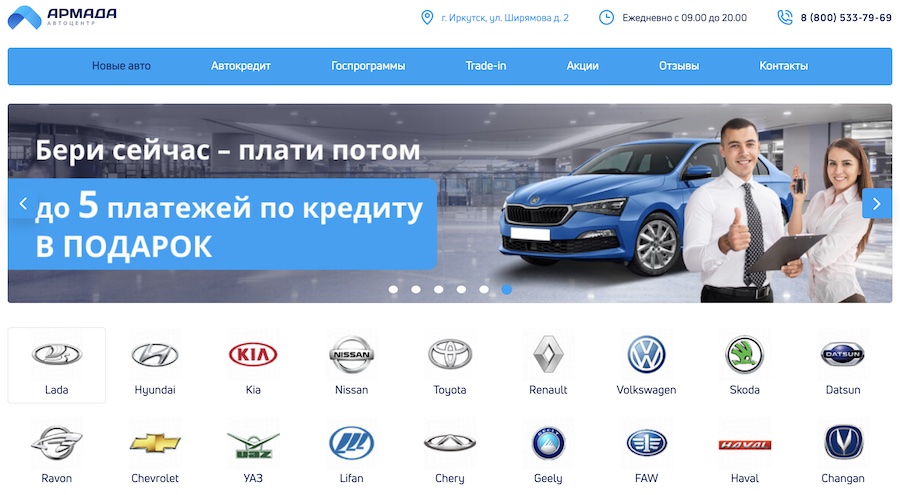Screen dimensions: 900x495
Task: Open the Контакты menu item
Action: point(783,66)
